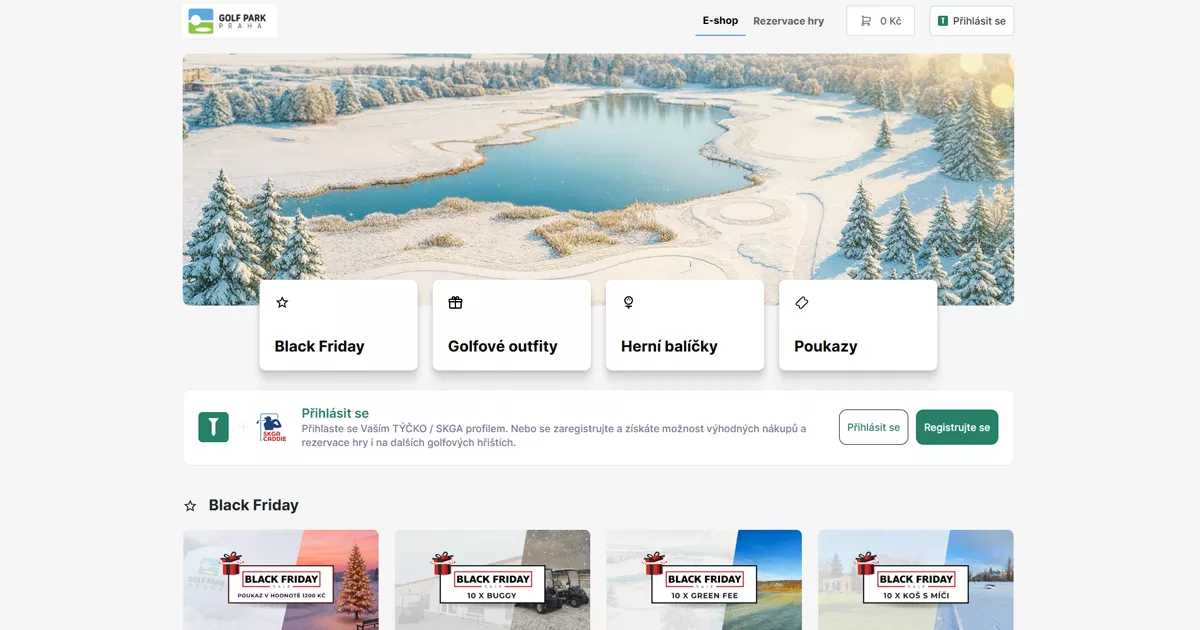
Task: Open the 10 x Buggy product thumbnail
Action: coord(492,580)
